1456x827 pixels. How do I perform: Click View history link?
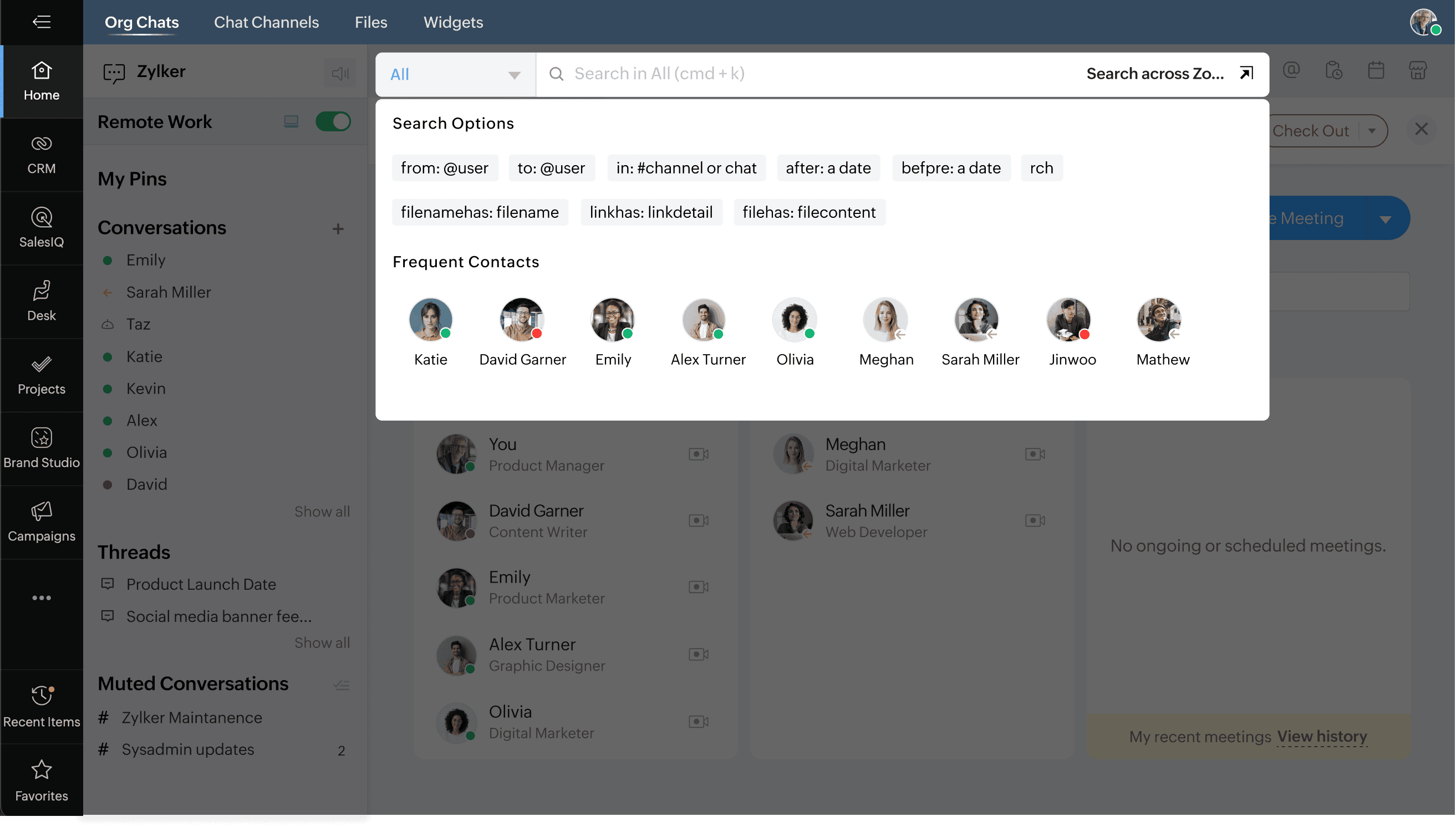[1322, 736]
